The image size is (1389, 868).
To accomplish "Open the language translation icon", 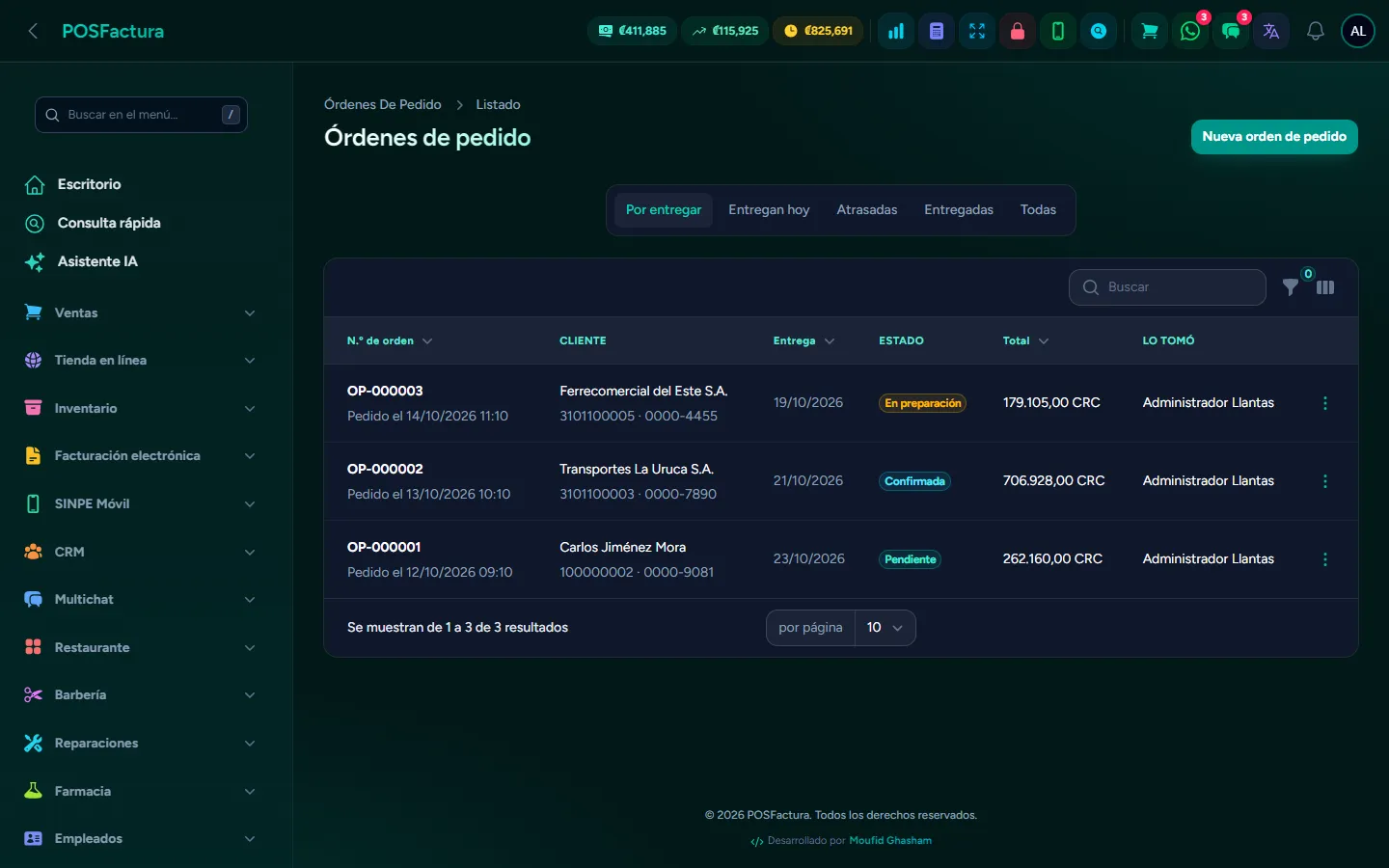I will click(1271, 31).
